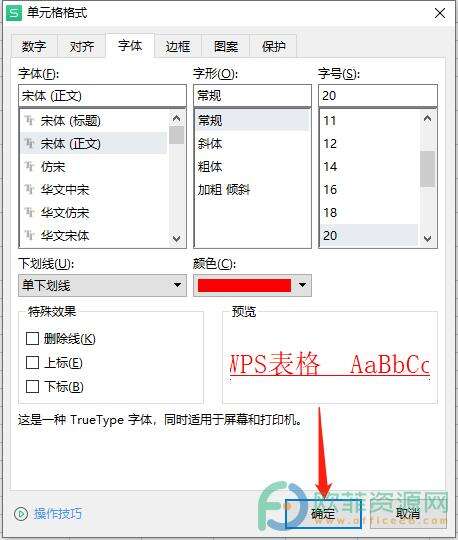Click font list down arrow
The image size is (458, 540).
[x=177, y=238]
